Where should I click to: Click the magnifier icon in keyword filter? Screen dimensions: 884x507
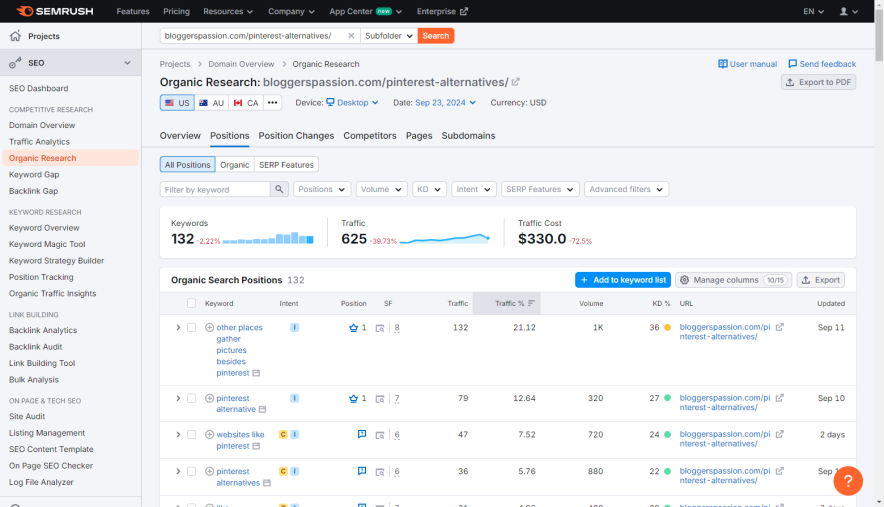click(x=279, y=189)
